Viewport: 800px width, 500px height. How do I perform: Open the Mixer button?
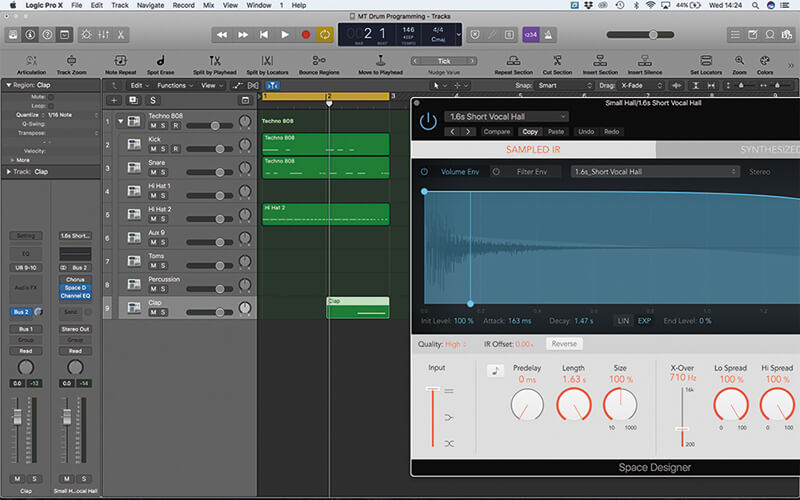(x=104, y=35)
